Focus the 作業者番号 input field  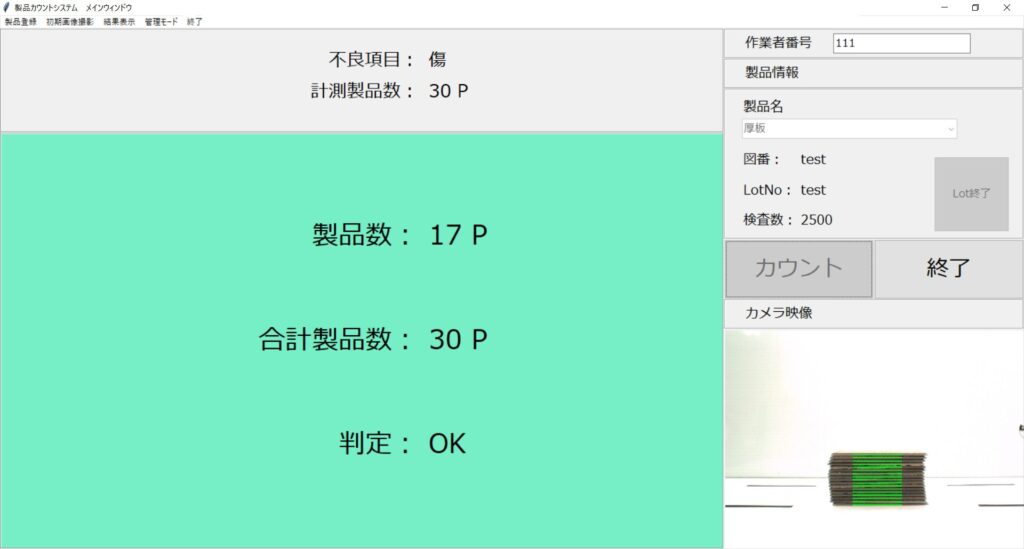click(x=901, y=43)
